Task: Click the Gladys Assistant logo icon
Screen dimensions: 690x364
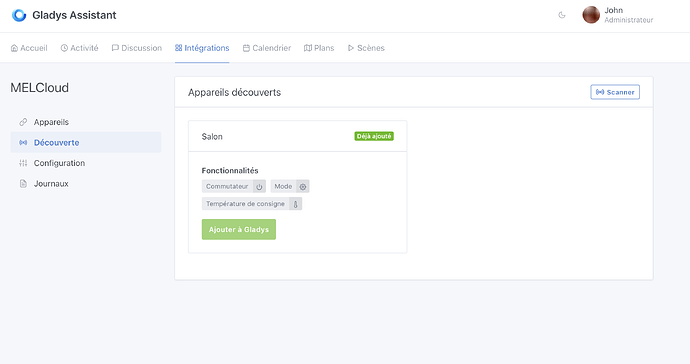Action: [x=19, y=15]
